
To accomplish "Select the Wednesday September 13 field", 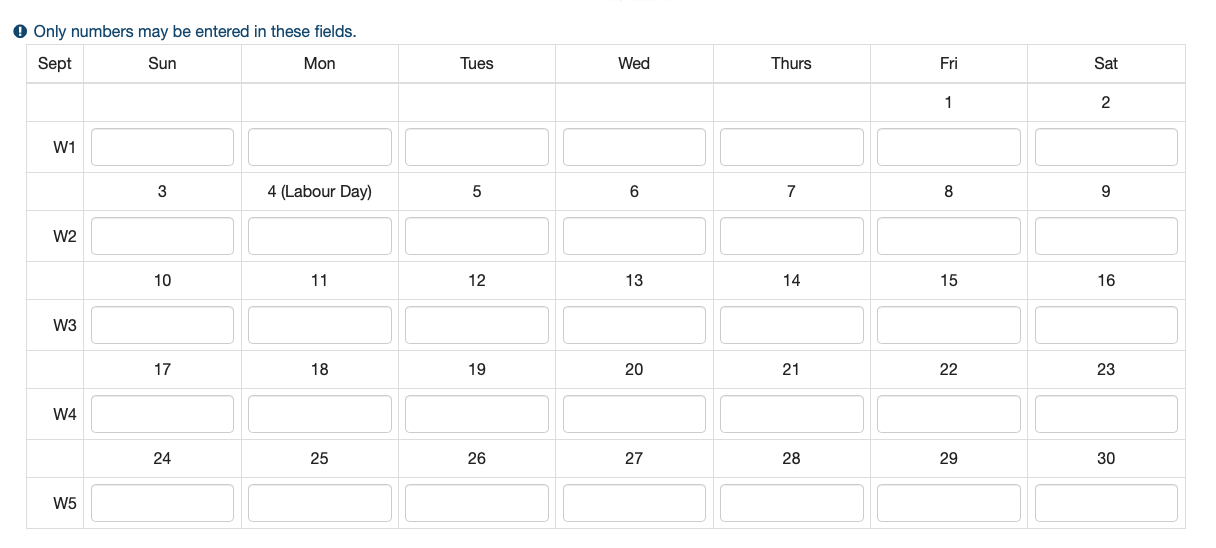I will (x=634, y=325).
